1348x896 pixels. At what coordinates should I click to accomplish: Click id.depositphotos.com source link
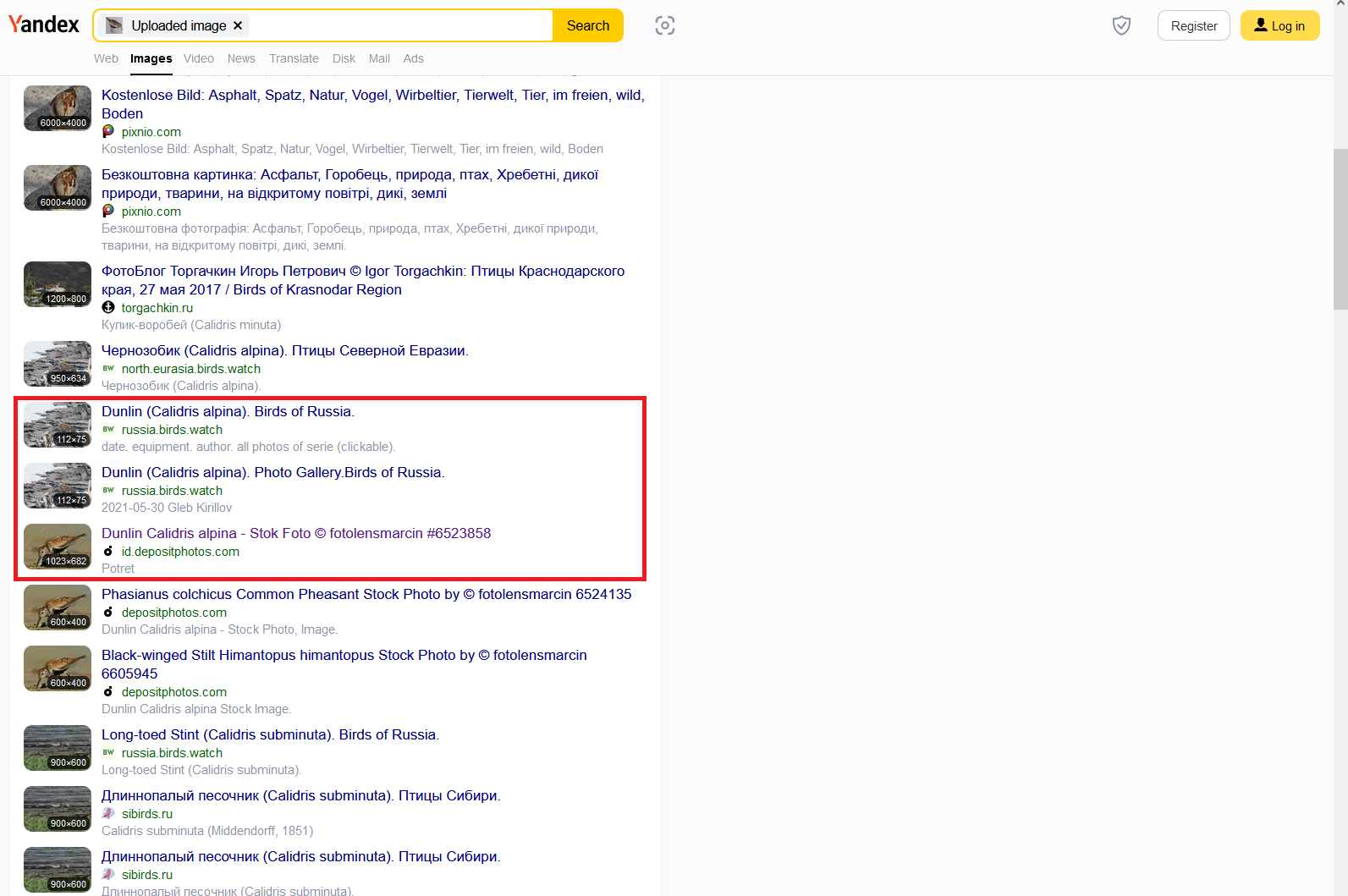[x=180, y=552]
